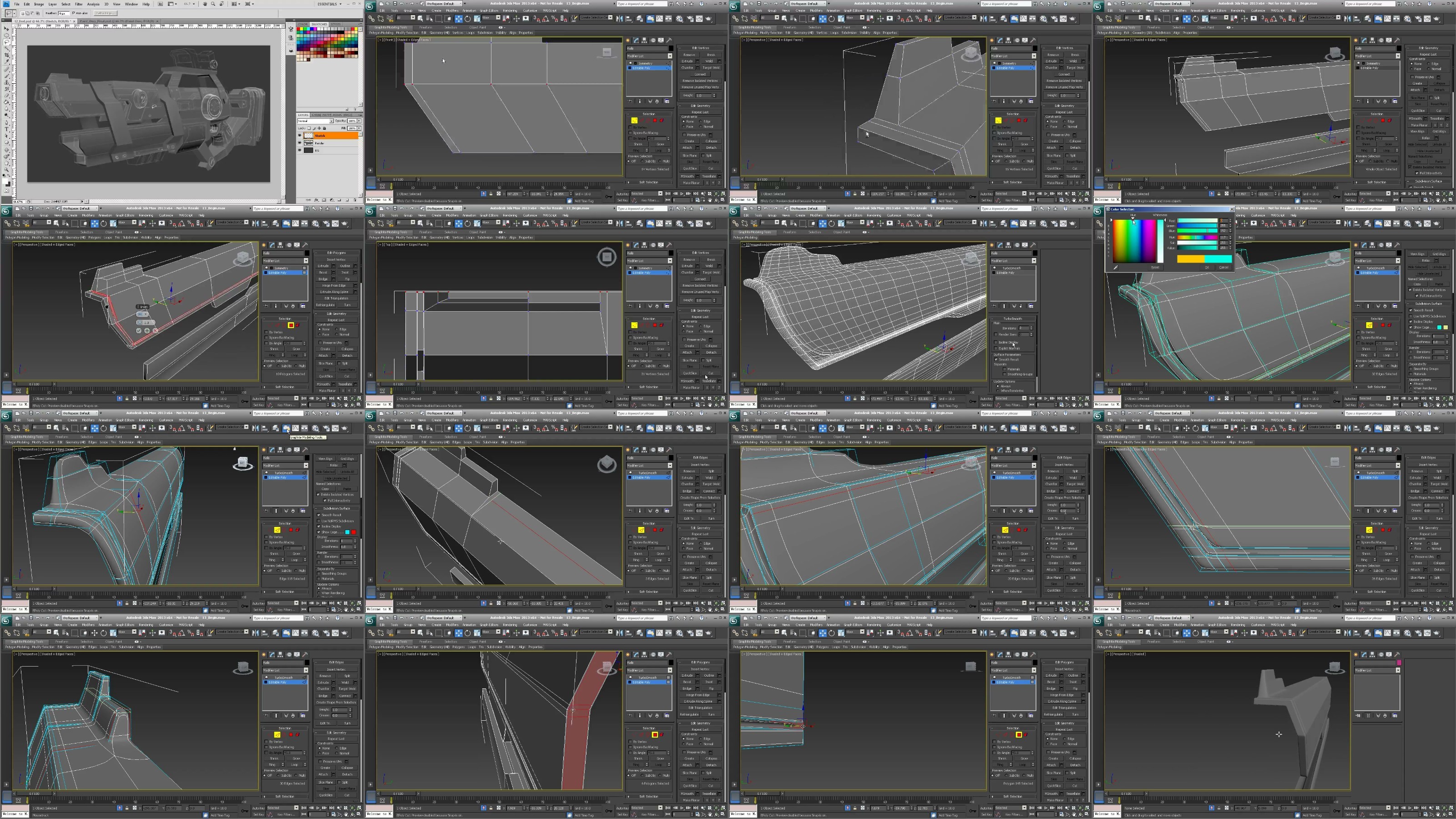
Task: Toggle visibility of the BG layer
Action: click(x=300, y=150)
